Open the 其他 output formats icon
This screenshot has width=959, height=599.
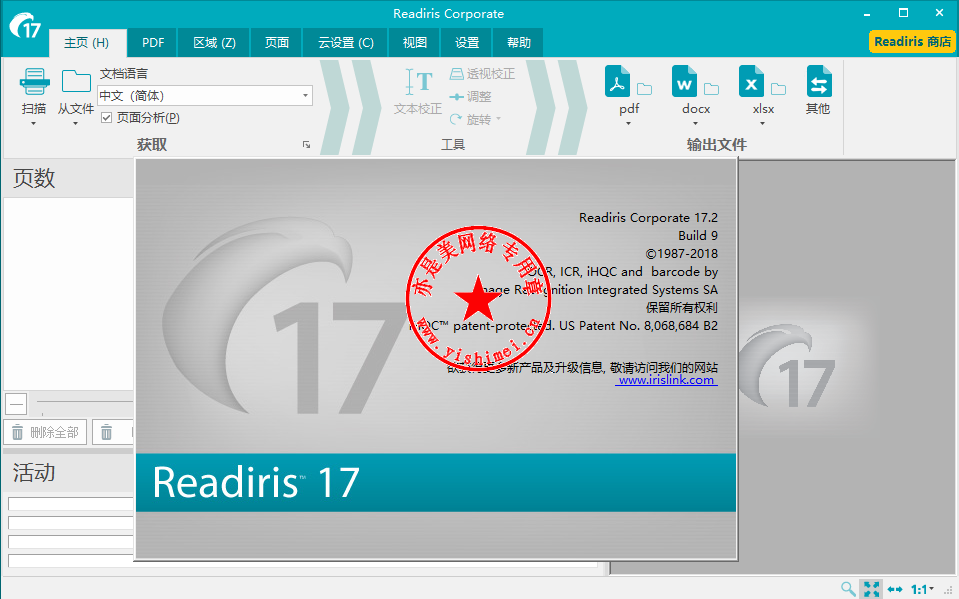click(x=818, y=81)
